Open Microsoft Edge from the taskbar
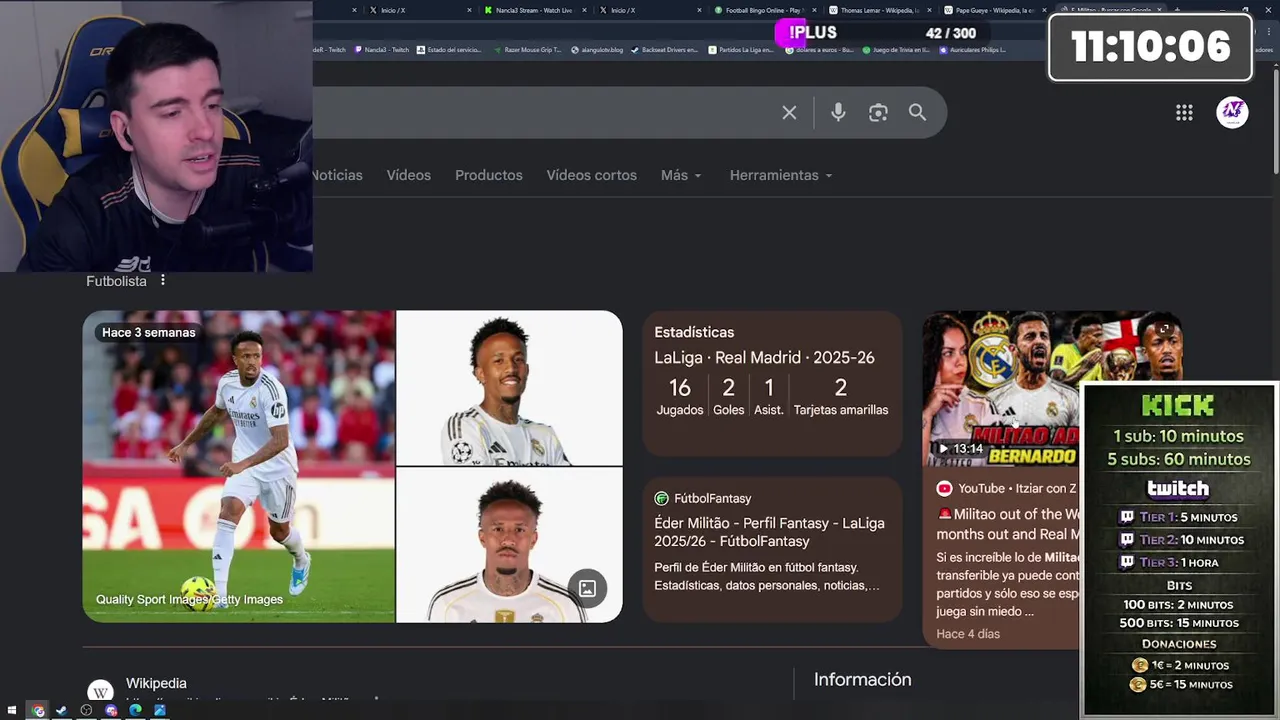This screenshot has width=1280, height=720. coord(135,710)
